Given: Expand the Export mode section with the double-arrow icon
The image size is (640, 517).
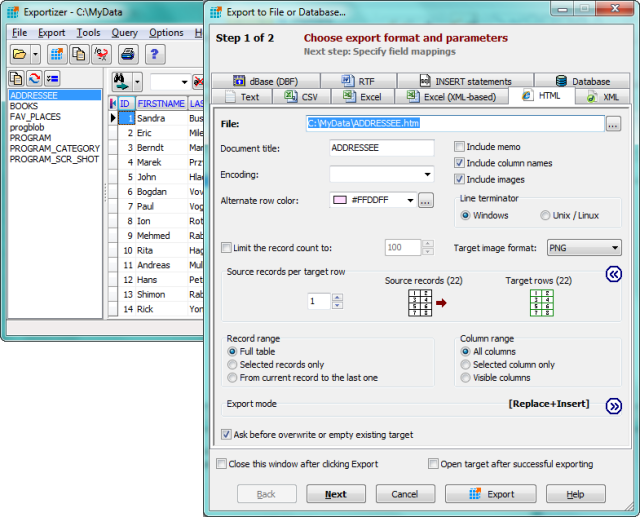Looking at the screenshot, I should pyautogui.click(x=614, y=405).
